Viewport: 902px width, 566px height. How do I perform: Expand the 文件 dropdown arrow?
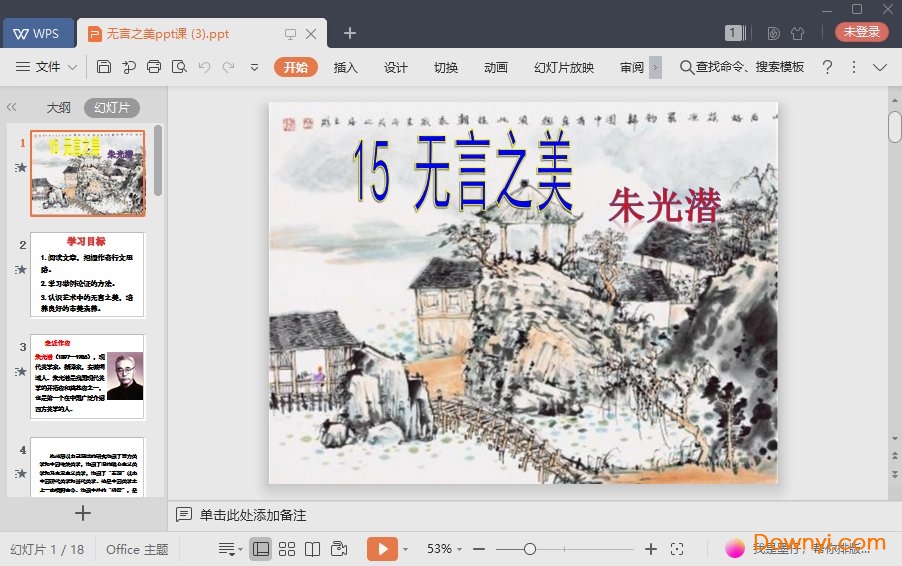click(72, 67)
